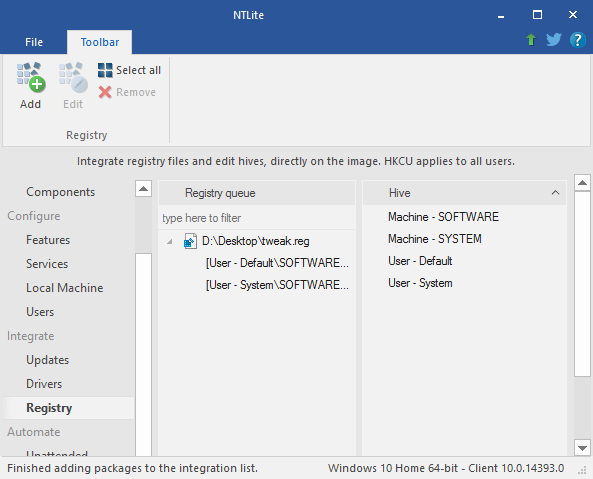This screenshot has width=593, height=479.
Task: Click status text 'Finished adding packages'
Action: (132, 468)
